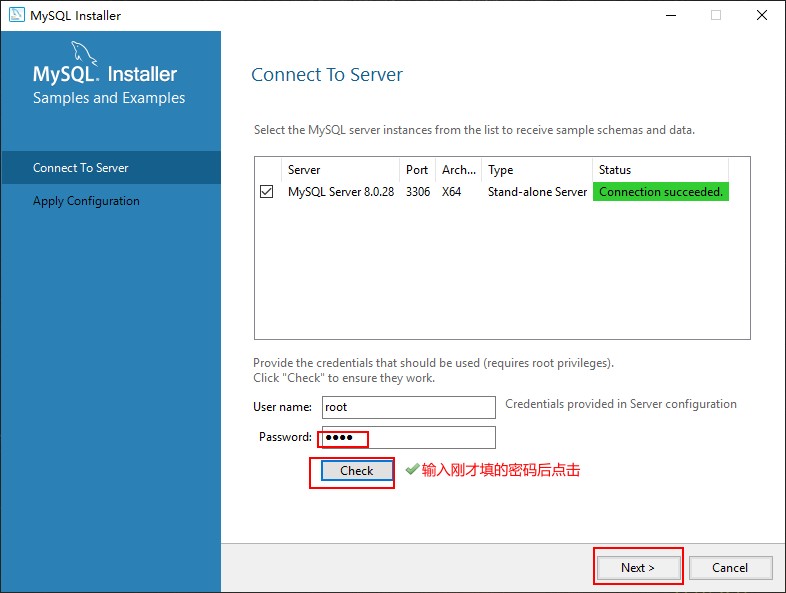Click the Connection succeeded status cell
Viewport: 786px width, 593px height.
pos(661,191)
